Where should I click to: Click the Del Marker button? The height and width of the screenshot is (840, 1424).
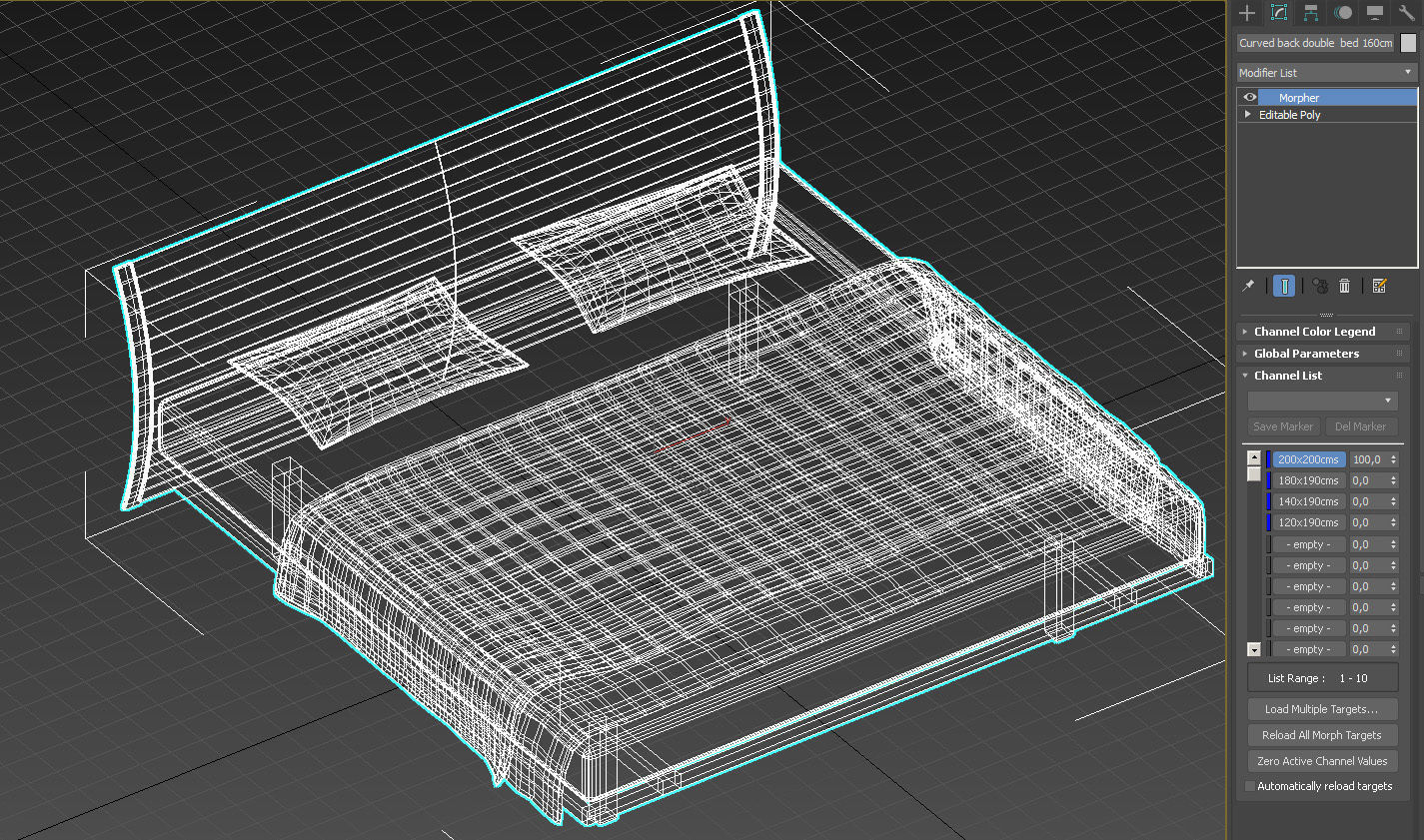pyautogui.click(x=1360, y=426)
